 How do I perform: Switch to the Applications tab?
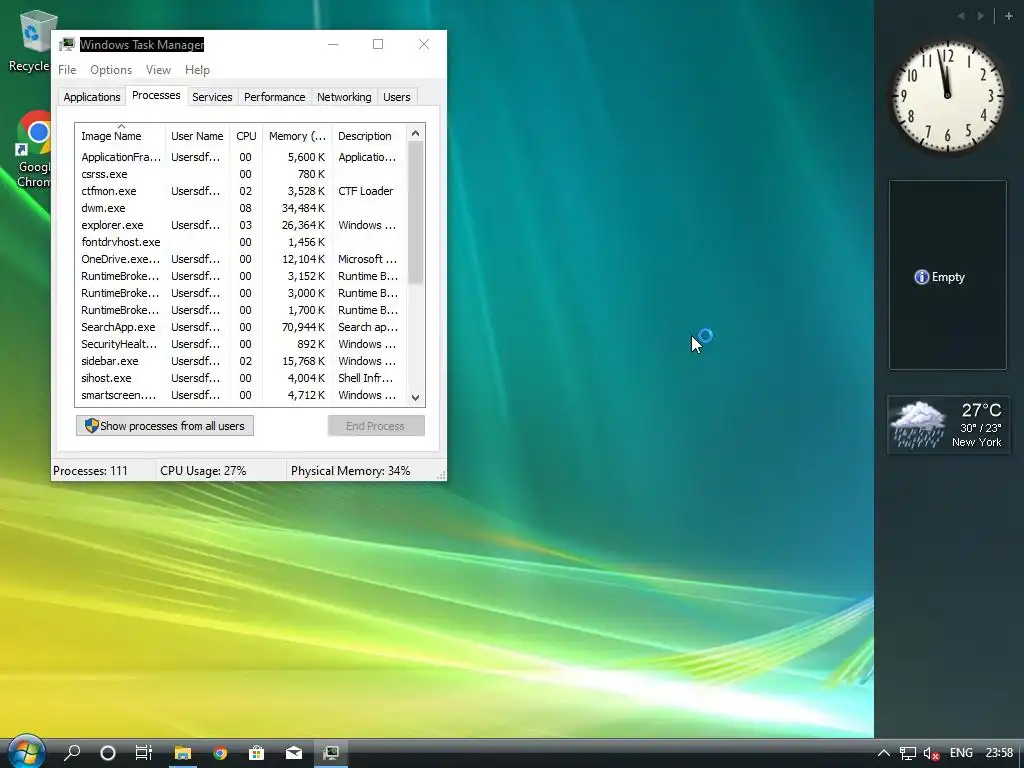[x=91, y=97]
